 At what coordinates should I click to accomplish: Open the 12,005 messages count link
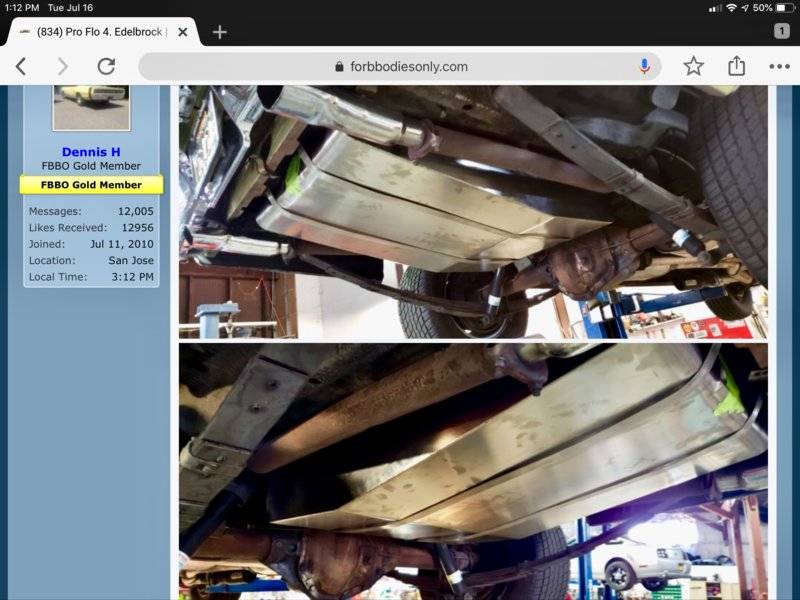(136, 212)
